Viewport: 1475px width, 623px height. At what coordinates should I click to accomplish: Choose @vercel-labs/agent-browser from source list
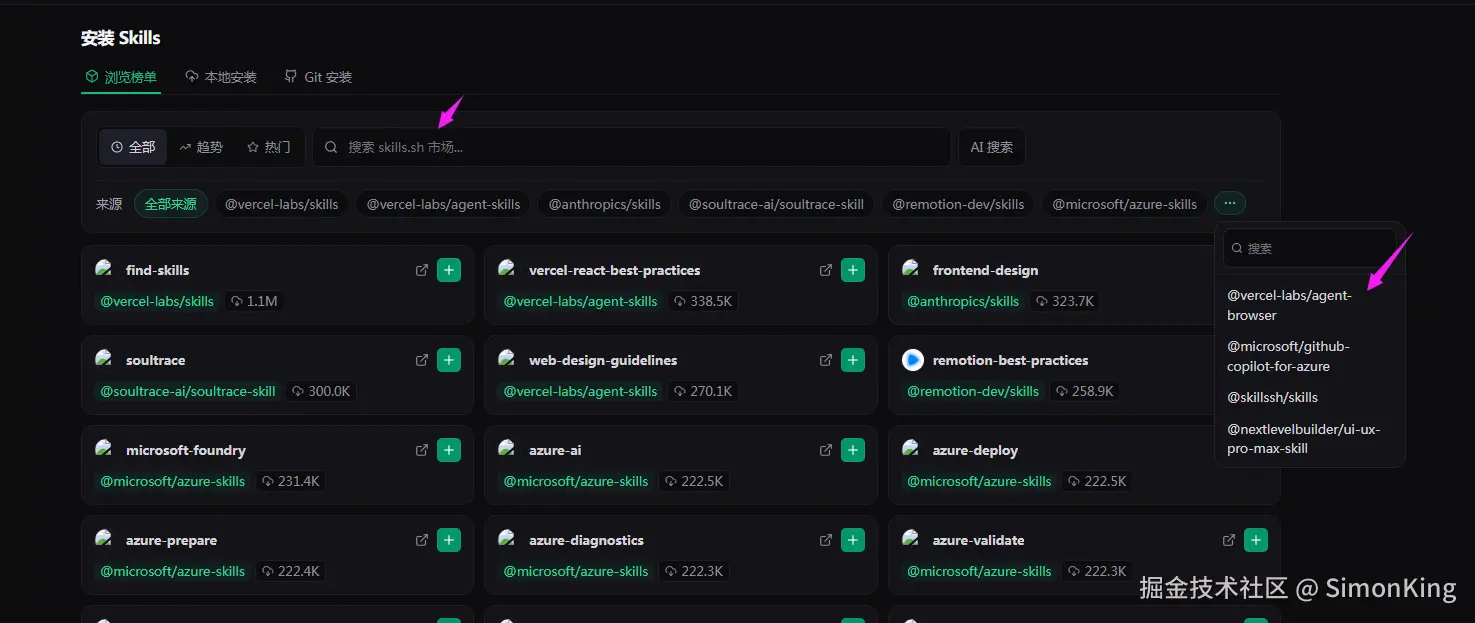pos(1310,305)
